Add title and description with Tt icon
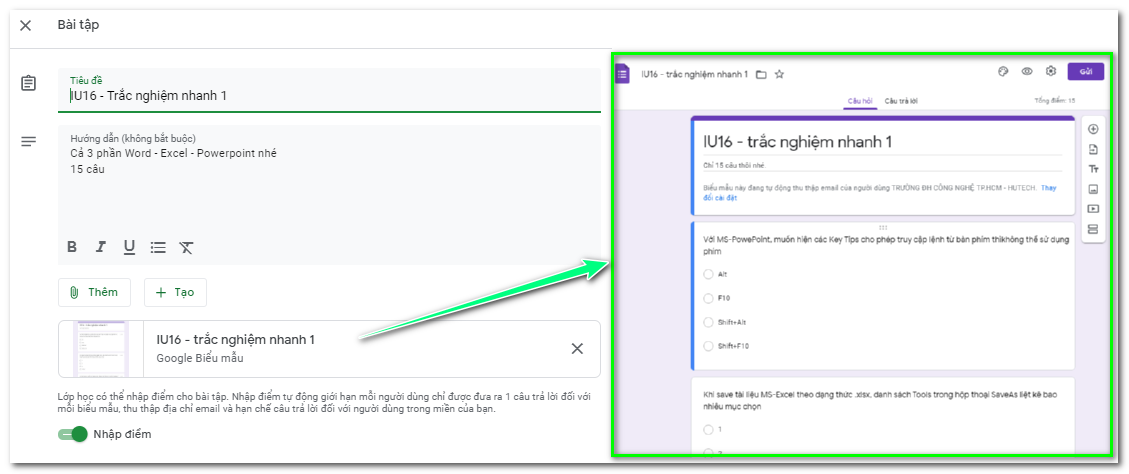 (1093, 169)
